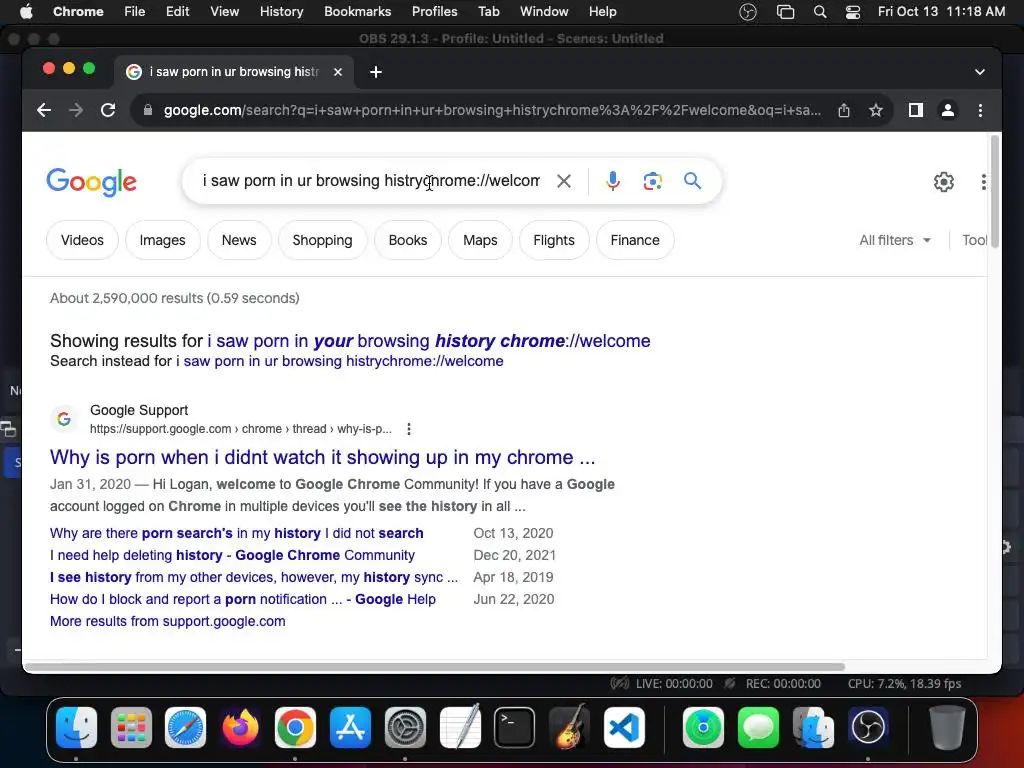Open the Apple menu
The image size is (1024, 768).
[x=26, y=12]
